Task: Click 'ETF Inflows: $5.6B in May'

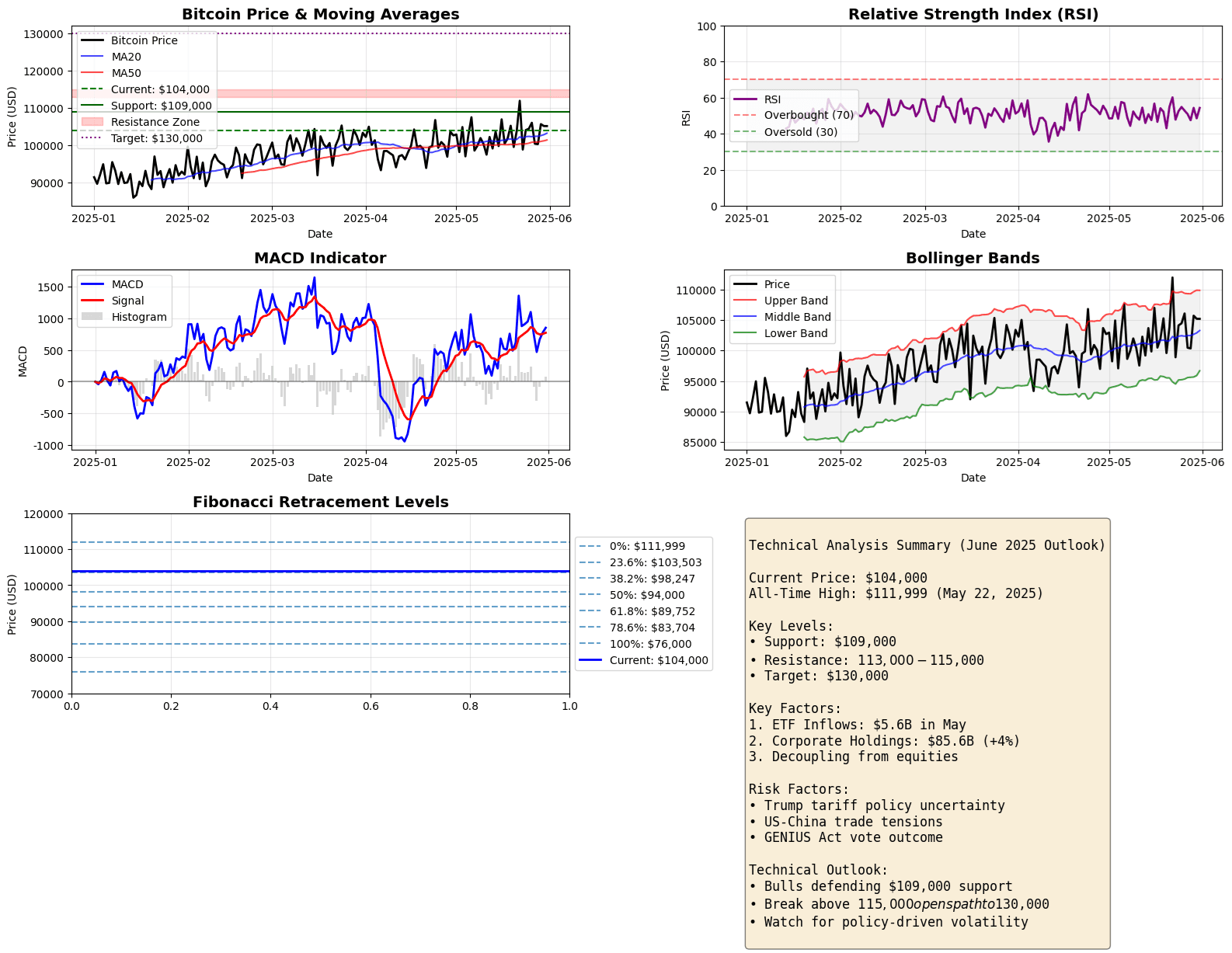Action: pyautogui.click(x=858, y=725)
